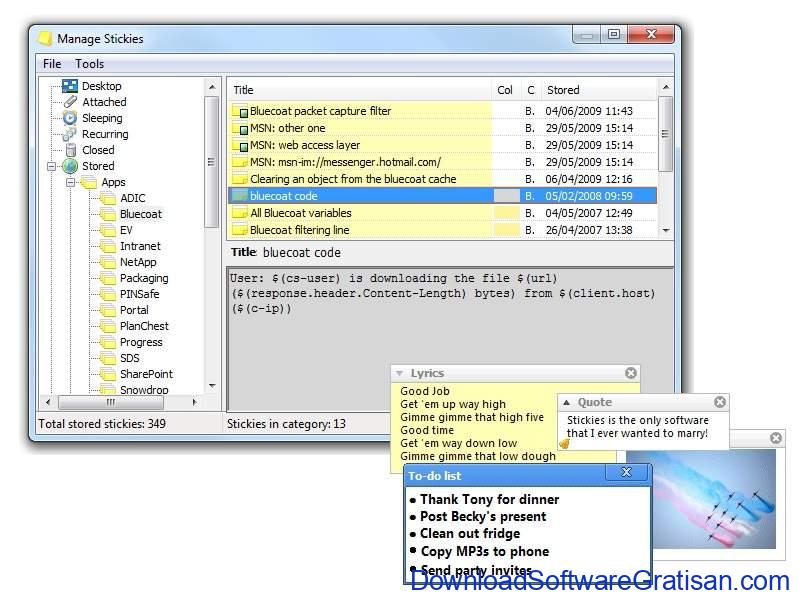This screenshot has width=800, height=600.
Task: Click 'Post Becky's present' to-do item
Action: (x=483, y=516)
